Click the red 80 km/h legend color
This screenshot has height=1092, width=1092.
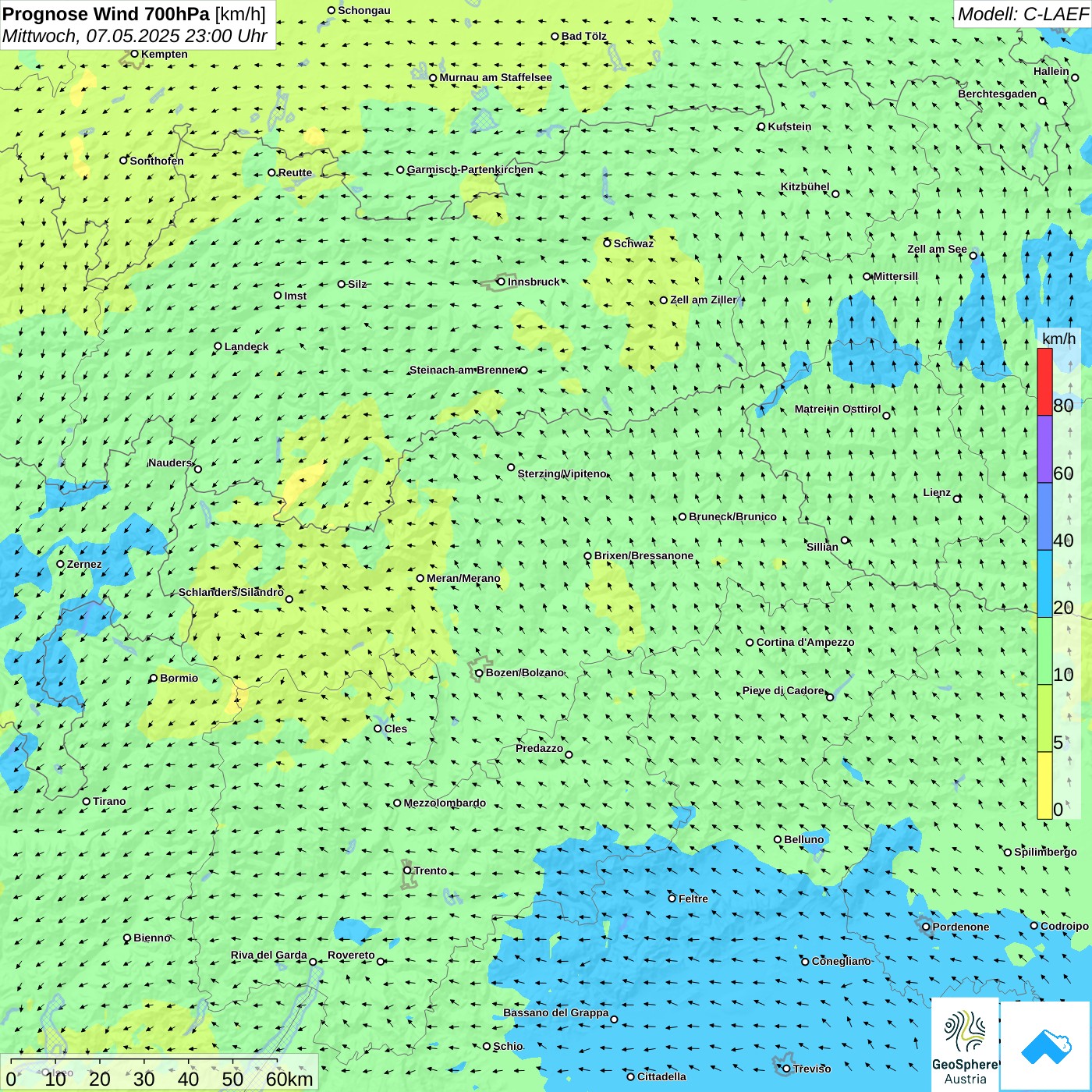(x=1044, y=381)
